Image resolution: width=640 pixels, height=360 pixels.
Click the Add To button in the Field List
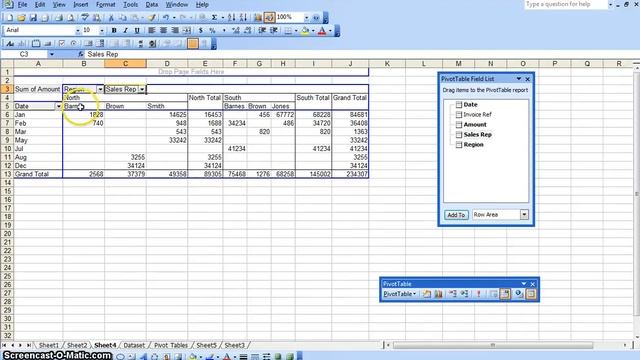click(456, 215)
